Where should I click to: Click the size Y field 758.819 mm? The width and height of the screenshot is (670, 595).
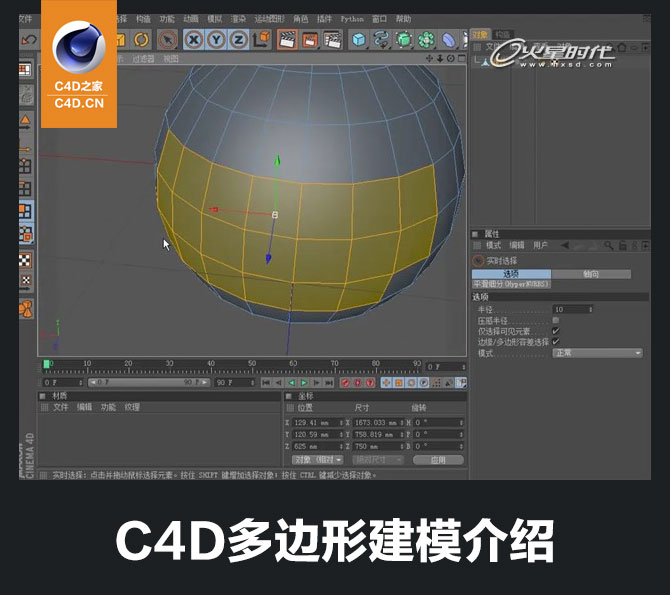pyautogui.click(x=378, y=434)
